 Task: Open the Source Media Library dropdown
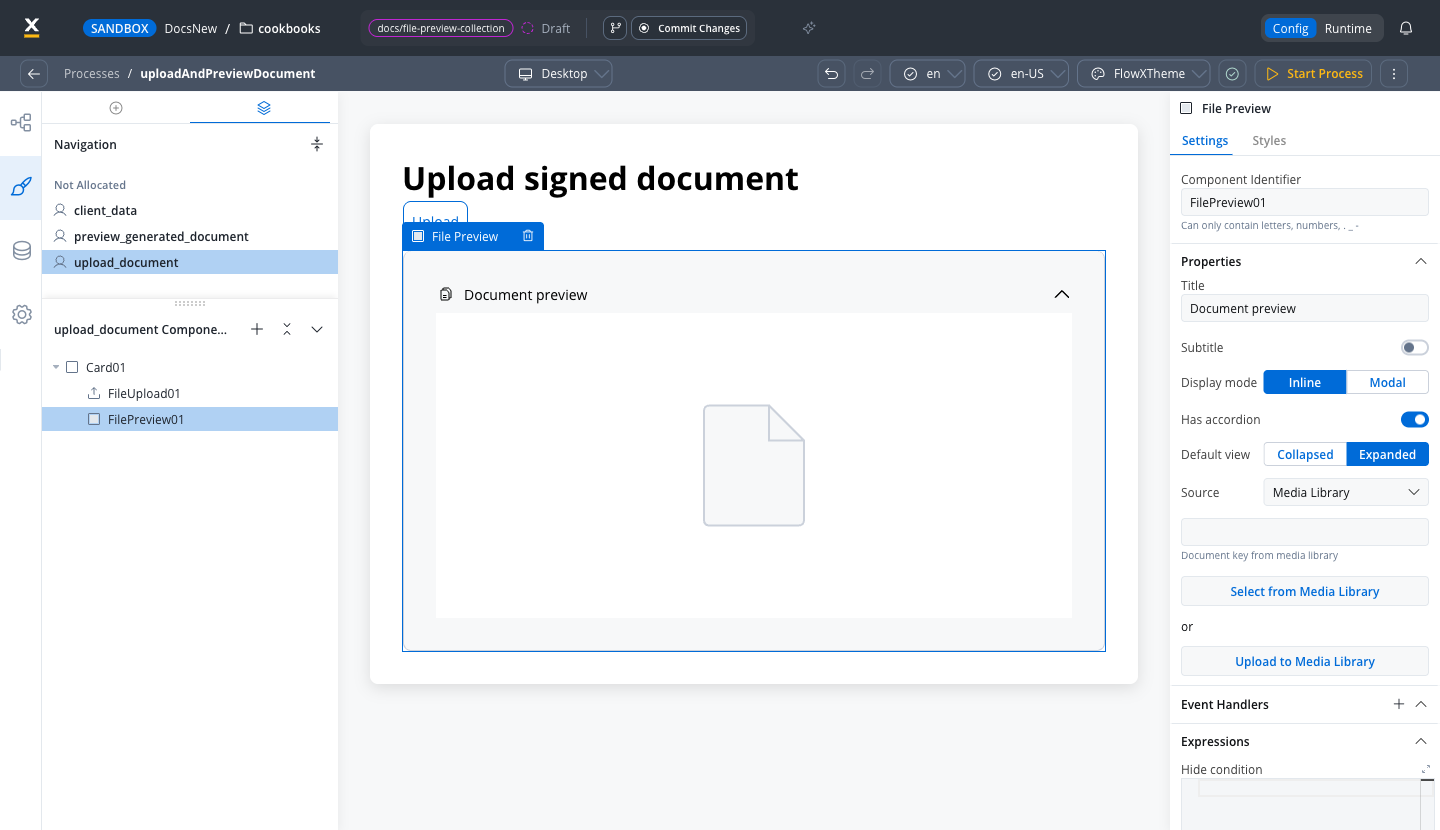point(1346,492)
